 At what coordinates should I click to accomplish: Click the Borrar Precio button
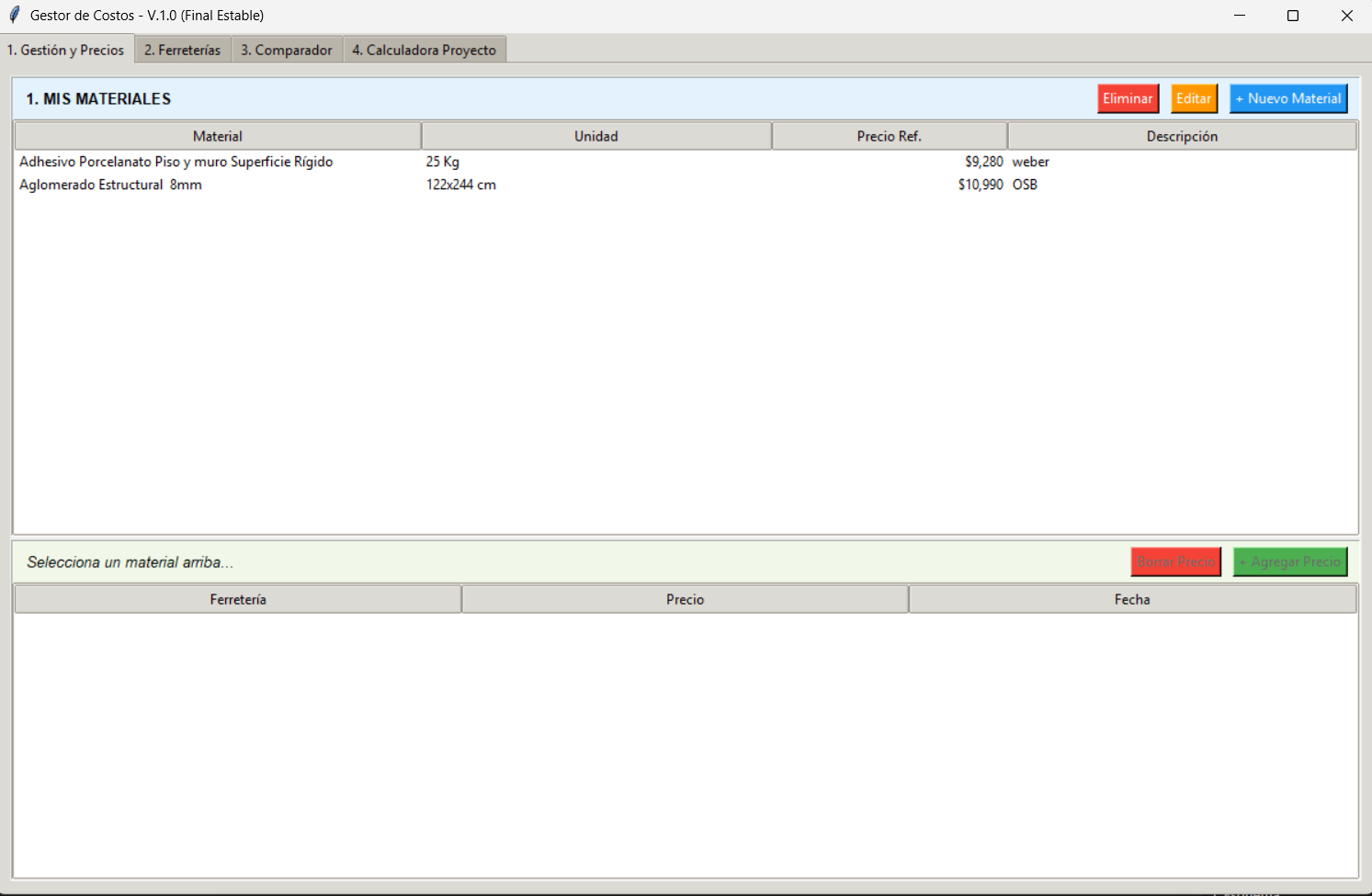(x=1175, y=561)
